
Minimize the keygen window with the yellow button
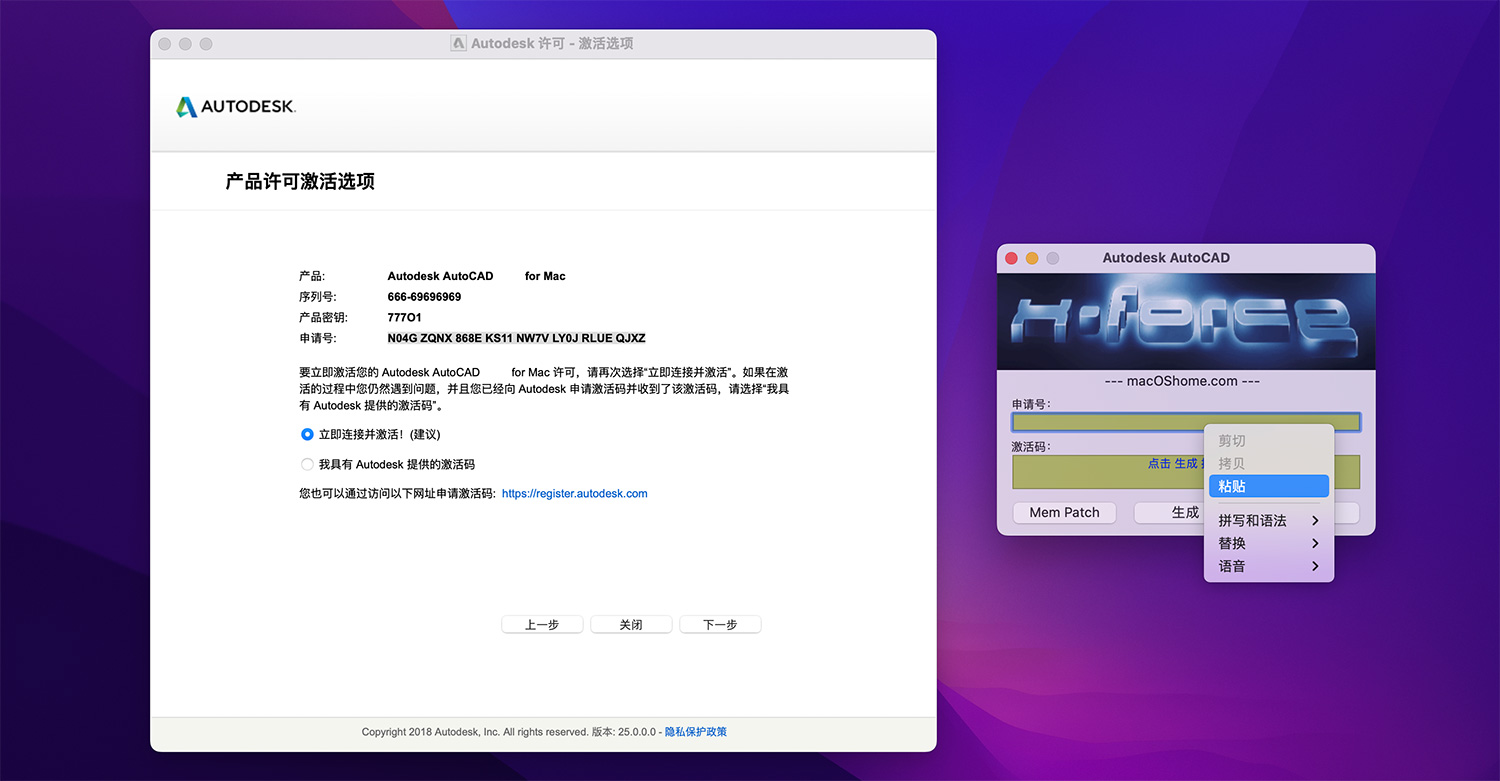click(x=1032, y=258)
